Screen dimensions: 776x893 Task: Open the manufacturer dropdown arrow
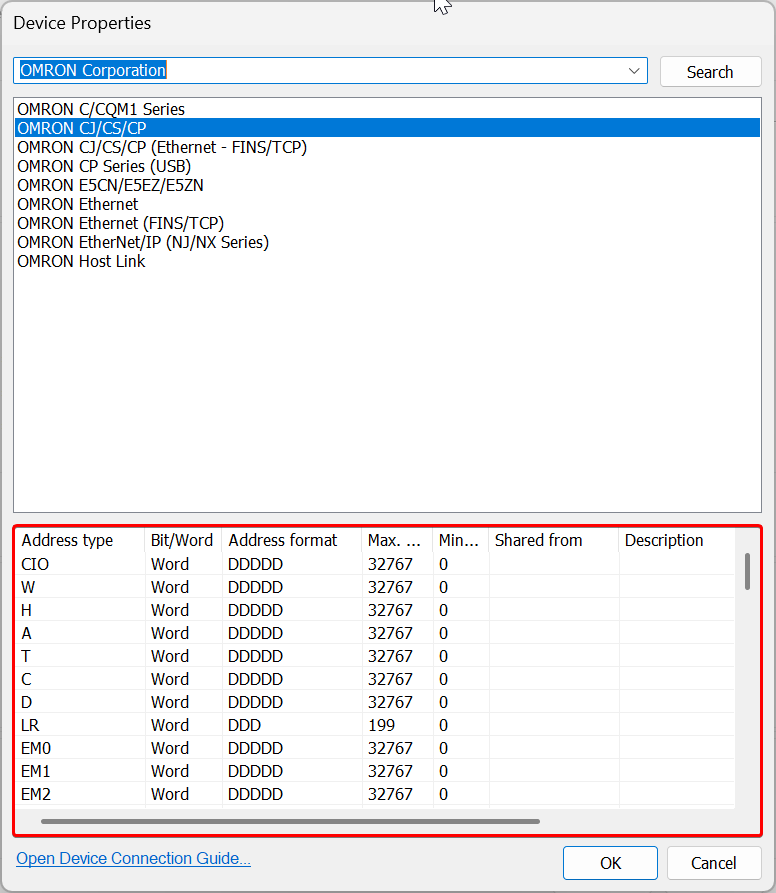click(x=634, y=71)
